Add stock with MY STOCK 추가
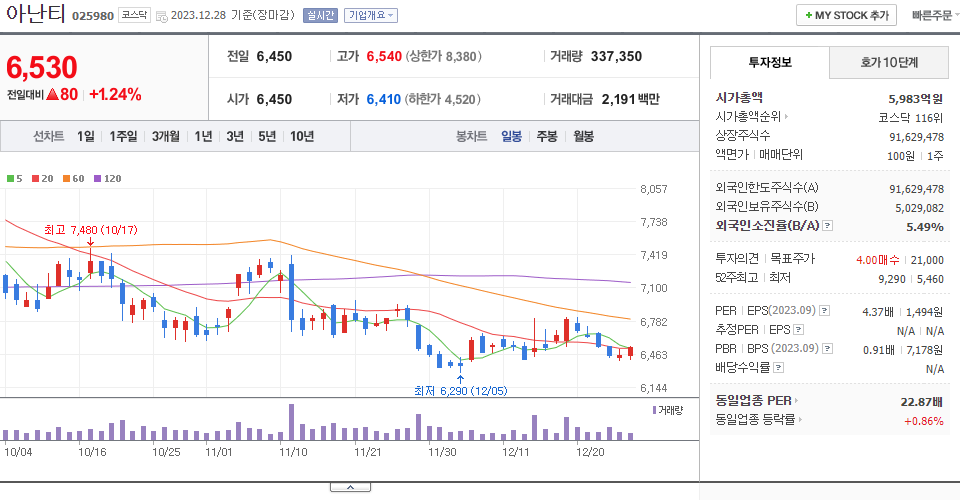The width and height of the screenshot is (960, 500). pos(846,15)
